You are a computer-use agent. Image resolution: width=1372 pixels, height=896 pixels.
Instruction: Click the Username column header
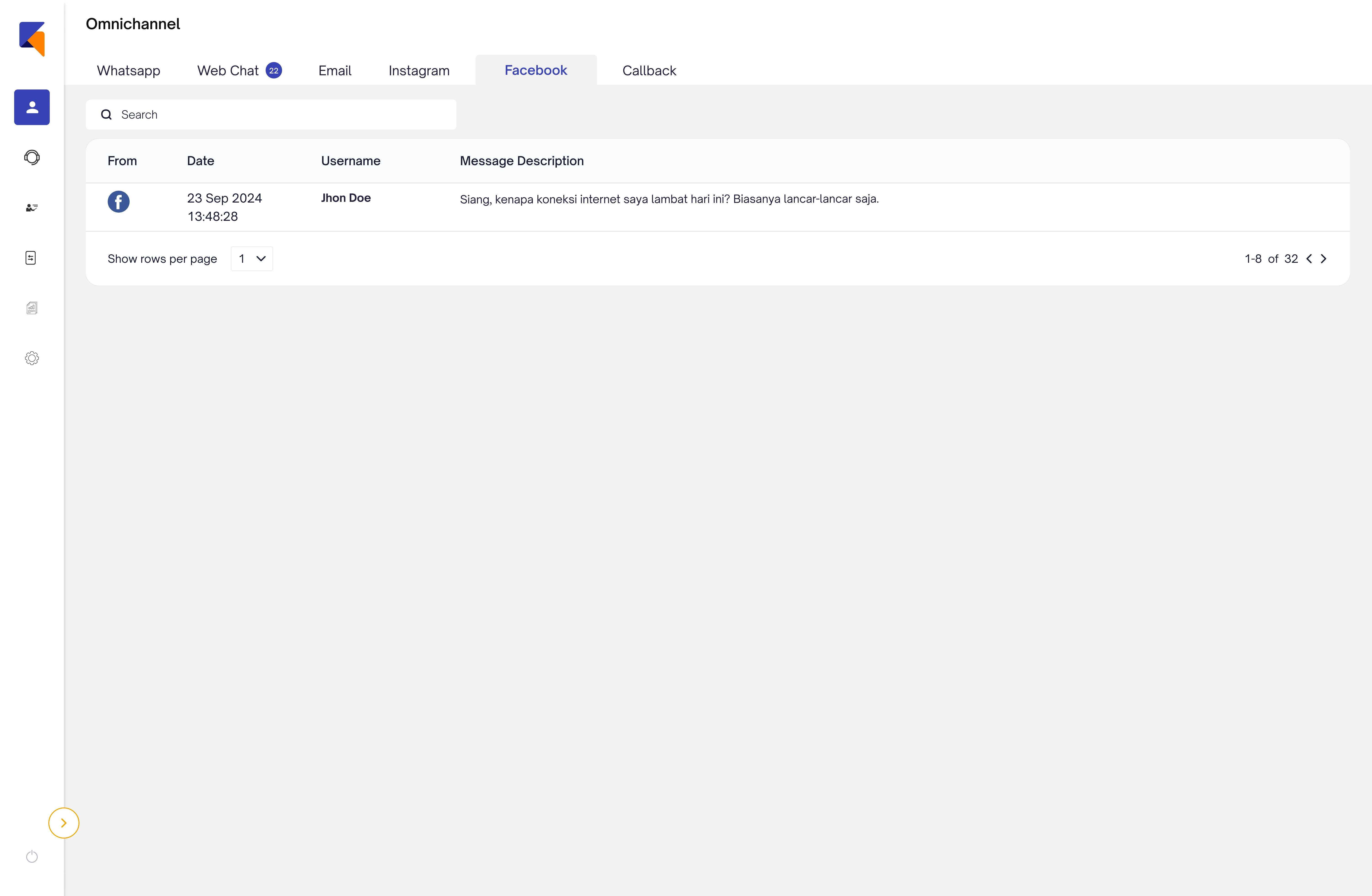click(x=351, y=161)
